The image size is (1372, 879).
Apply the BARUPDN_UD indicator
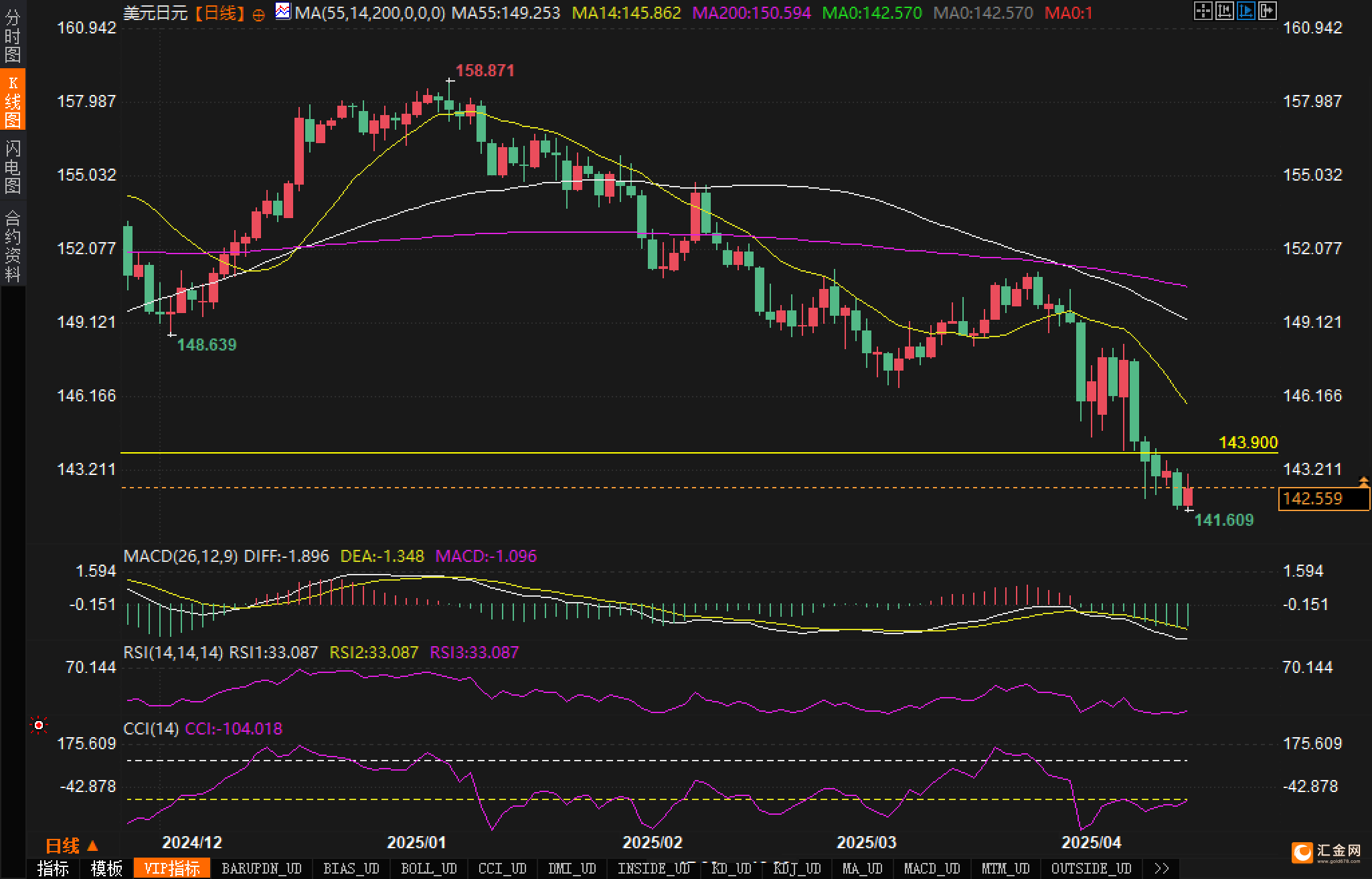(262, 868)
